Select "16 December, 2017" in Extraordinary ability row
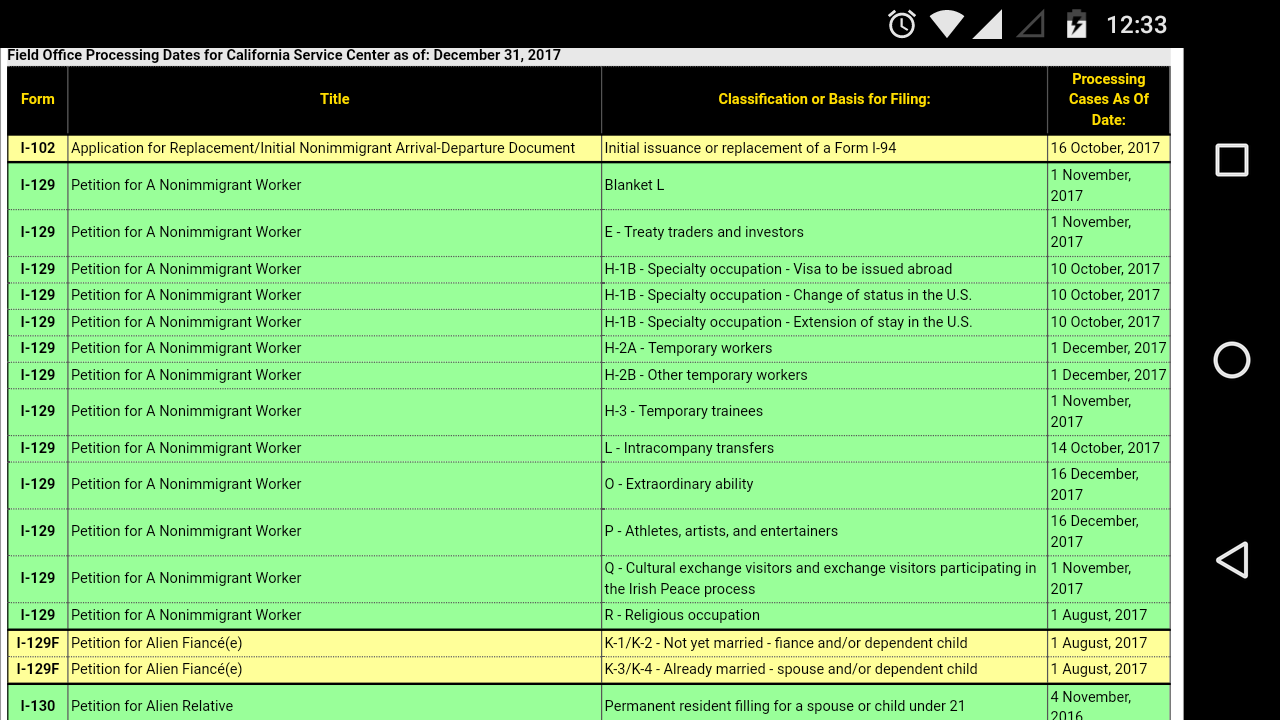1280x720 pixels. 1108,484
